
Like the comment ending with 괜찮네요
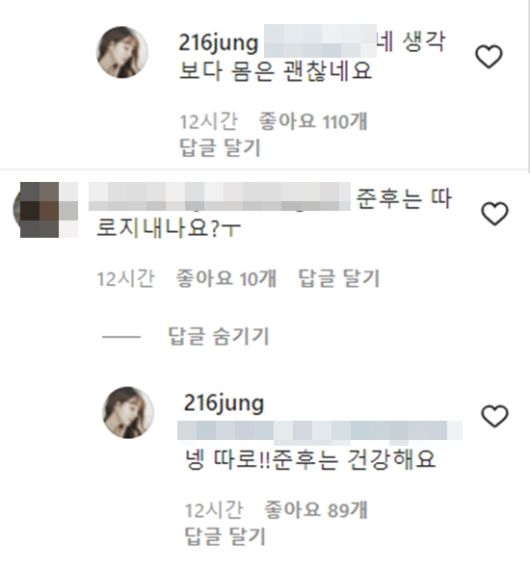coord(489,57)
